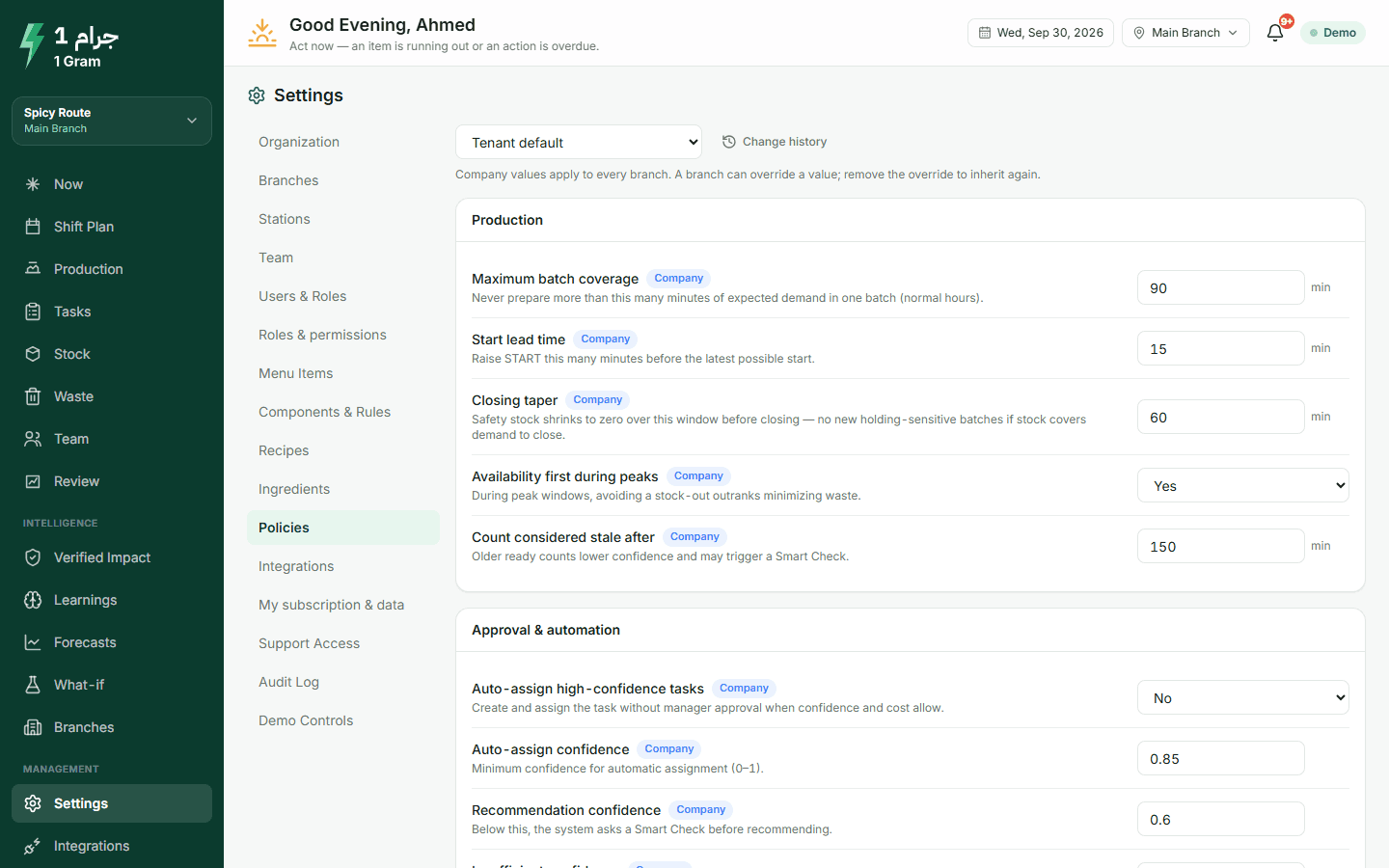Click the Production sidebar icon
Viewport: 1389px width, 868px height.
33,269
